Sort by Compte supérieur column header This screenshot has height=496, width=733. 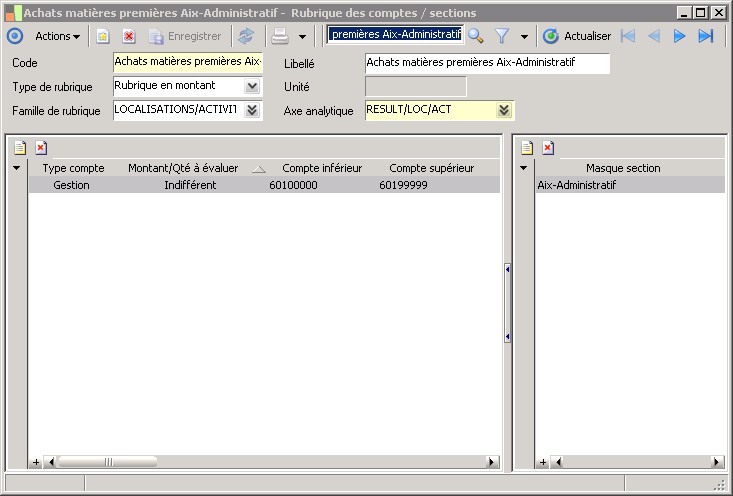pyautogui.click(x=431, y=168)
